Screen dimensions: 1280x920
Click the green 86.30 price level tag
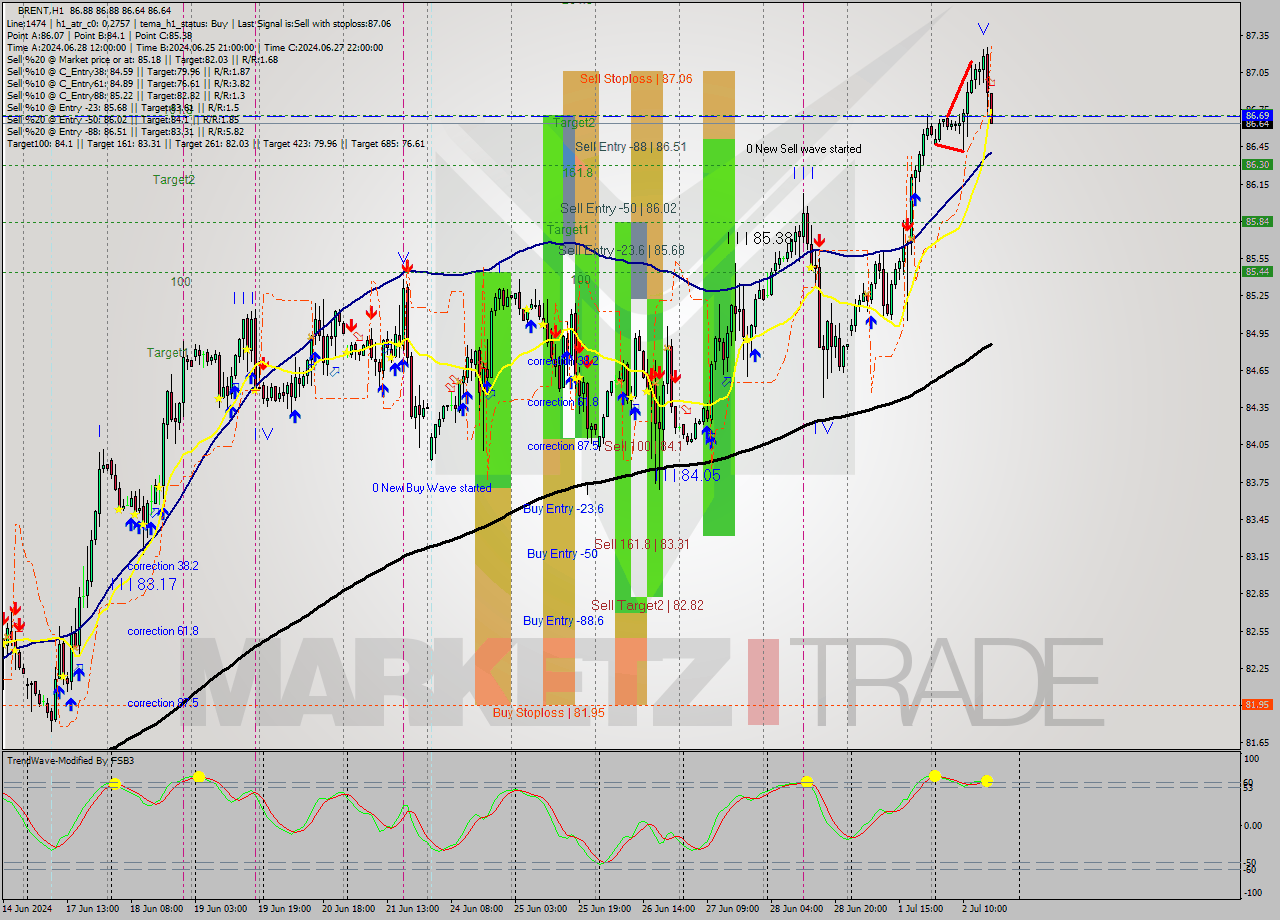pos(1258,165)
